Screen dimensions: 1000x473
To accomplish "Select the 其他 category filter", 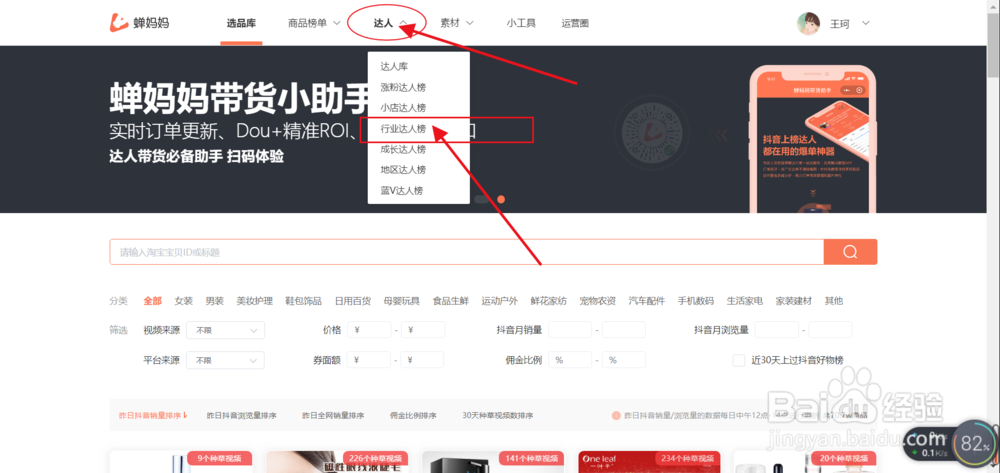I will (834, 301).
